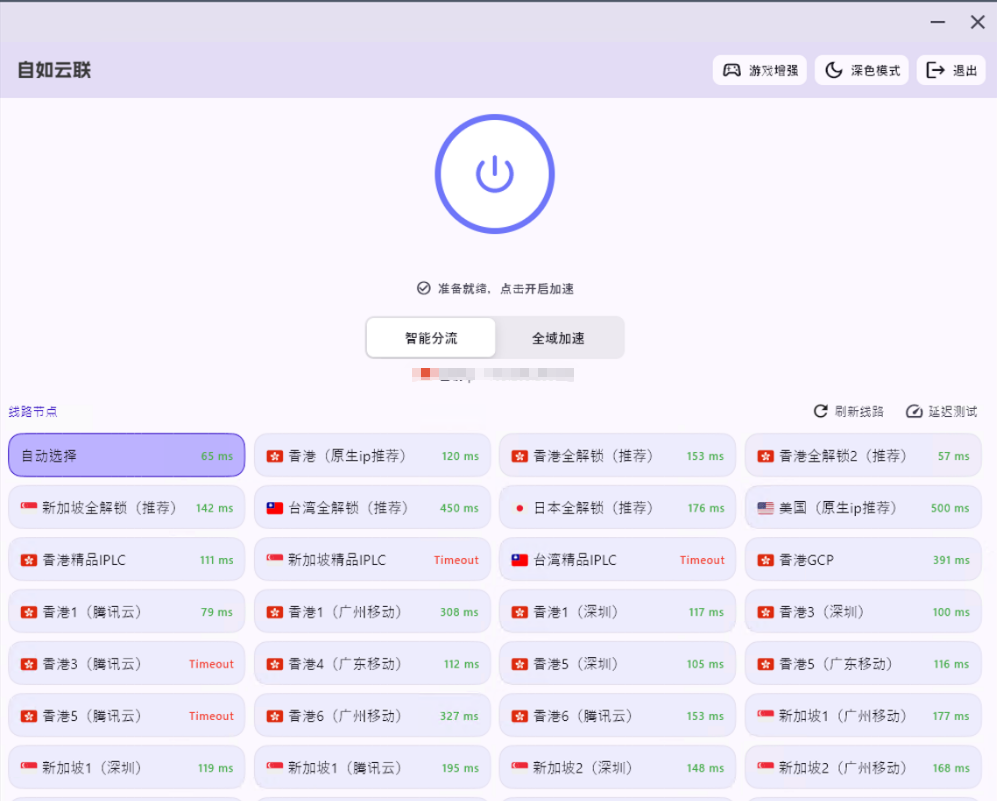
Task: Click the Hong Kong flag on 香港精品IPLC node
Action: point(27,559)
